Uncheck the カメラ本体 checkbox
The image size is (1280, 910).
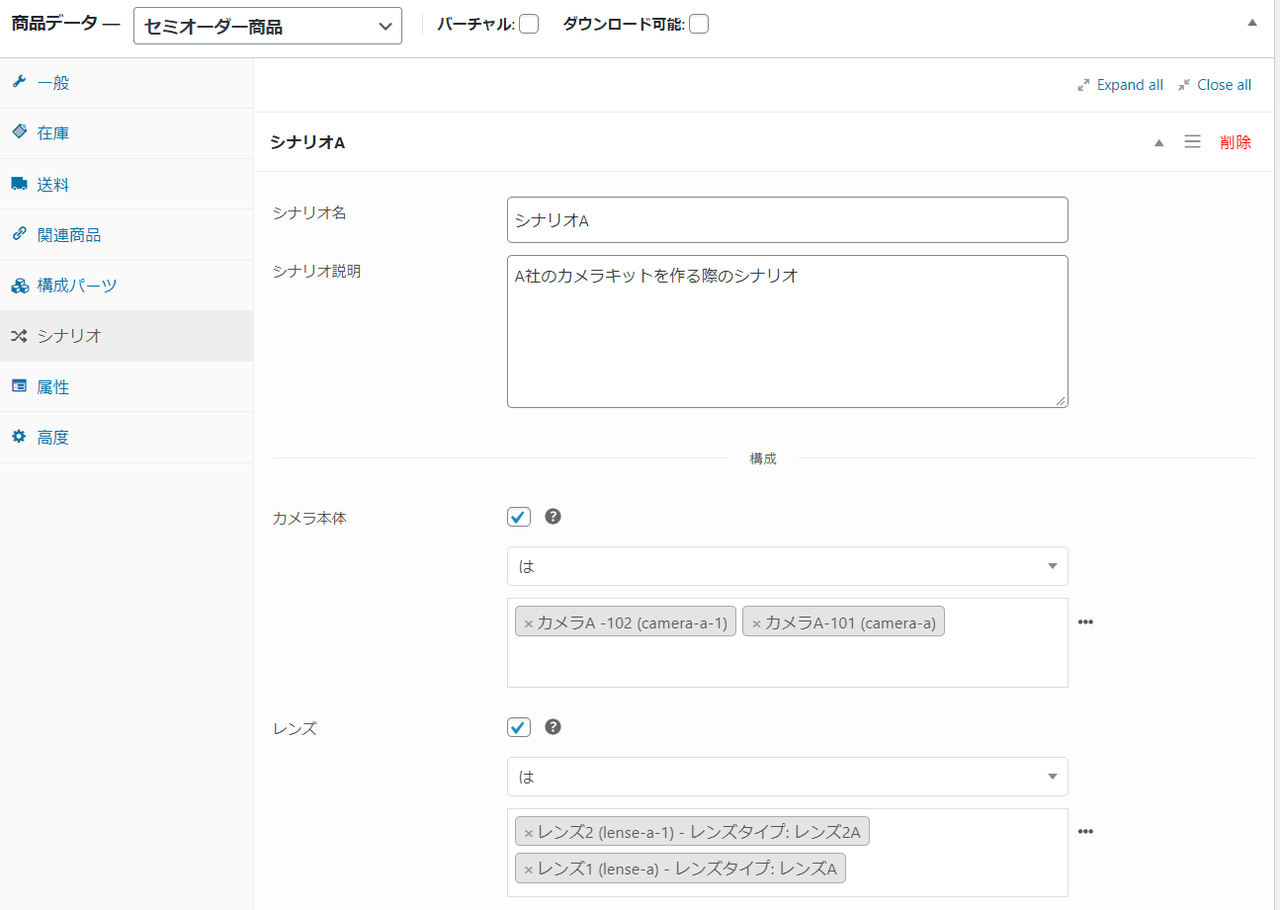coord(519,517)
